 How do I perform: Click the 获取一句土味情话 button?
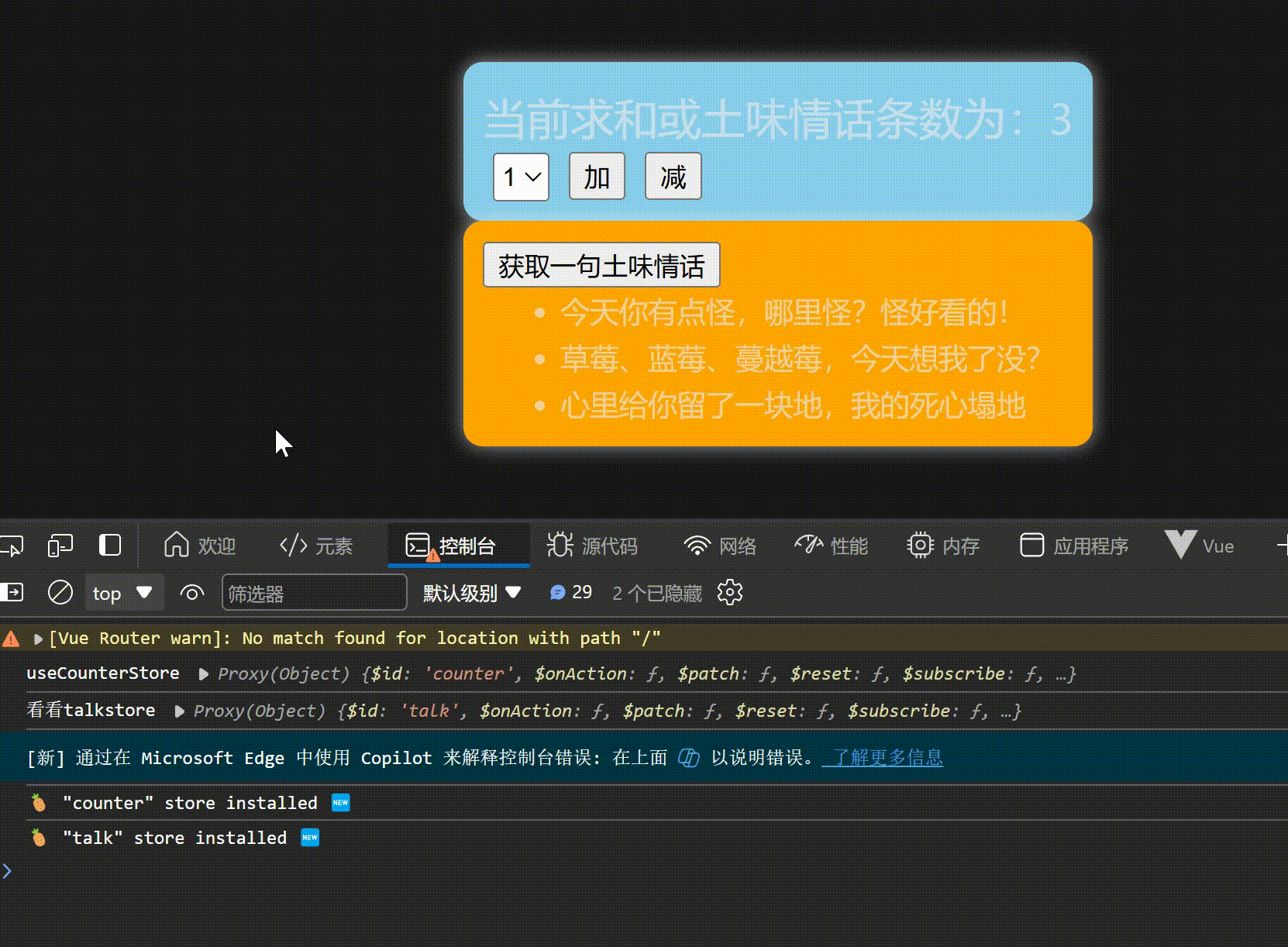(601, 265)
